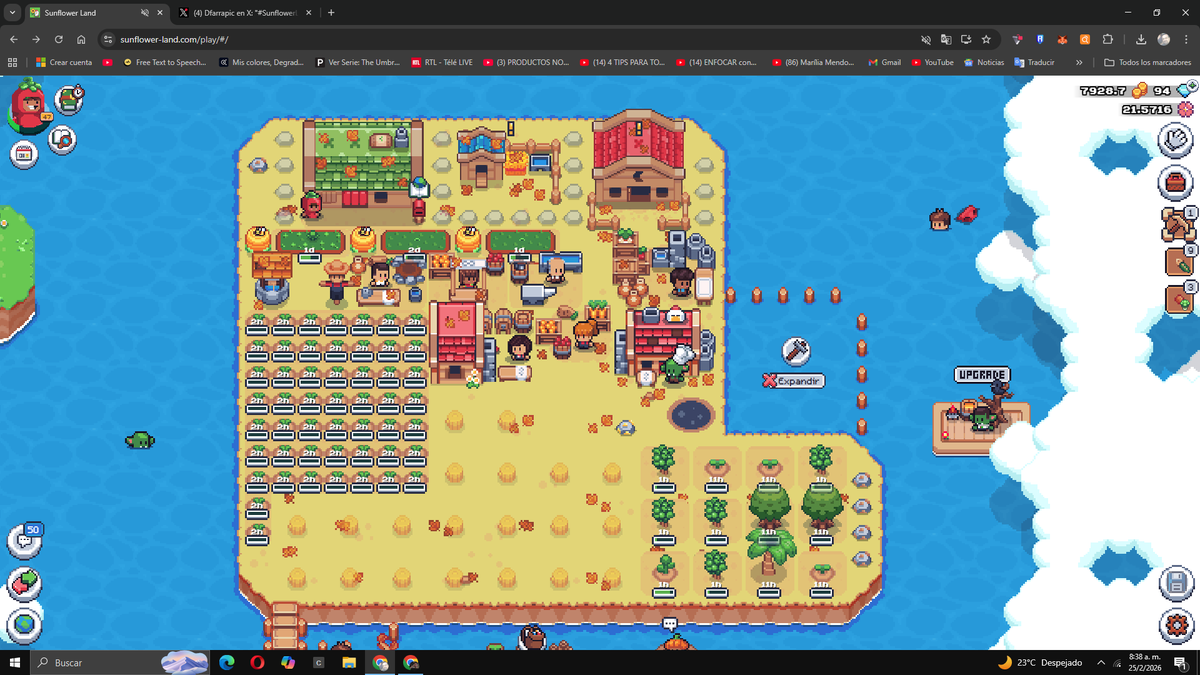
Task: Select the pickaxe item slot showing 1
Action: (x=1178, y=224)
